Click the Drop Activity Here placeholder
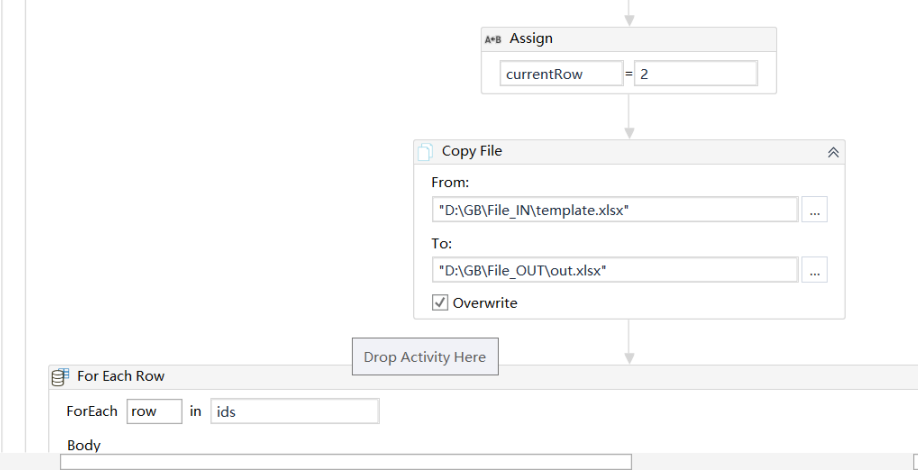The height and width of the screenshot is (470, 918). [425, 356]
